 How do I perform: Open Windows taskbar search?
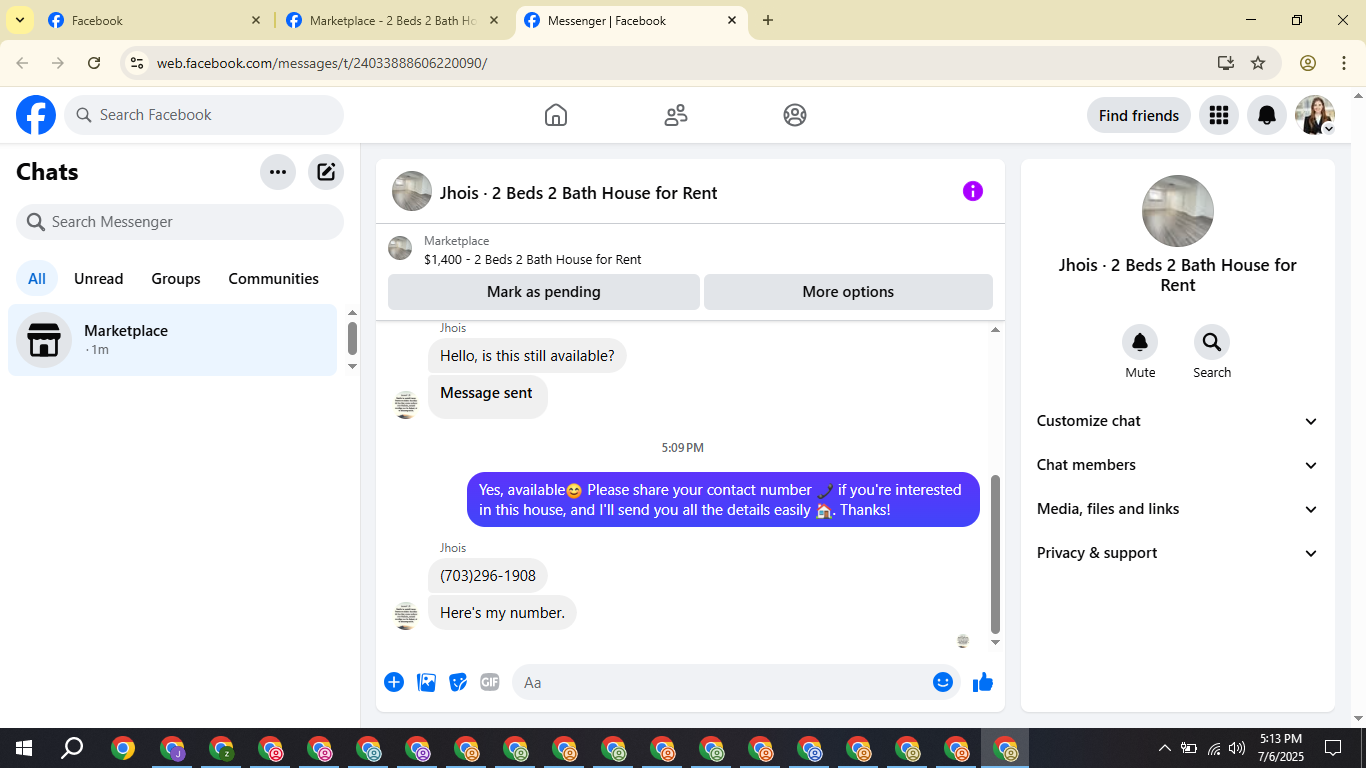72,748
